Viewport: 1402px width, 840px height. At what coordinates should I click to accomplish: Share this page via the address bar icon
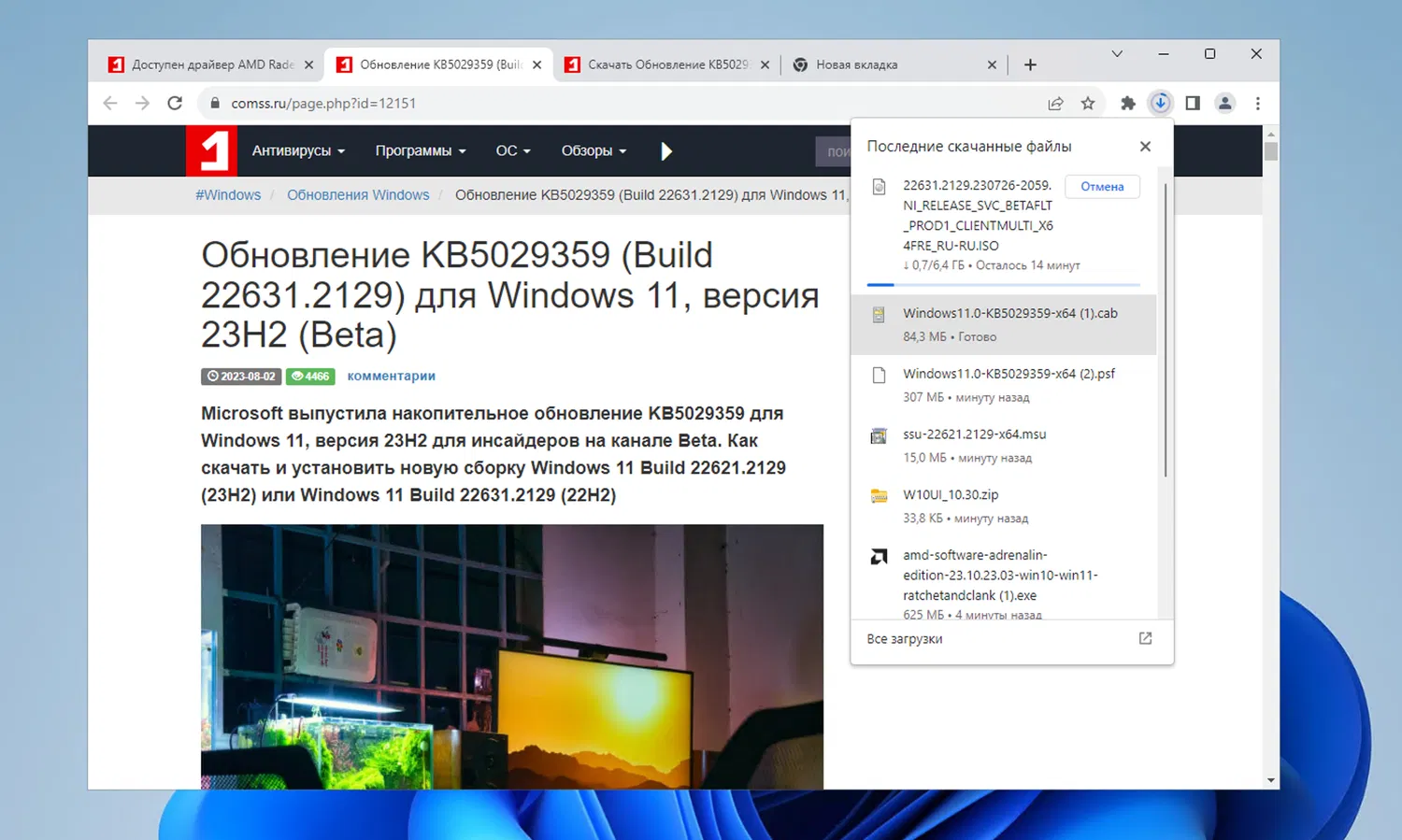click(1055, 104)
